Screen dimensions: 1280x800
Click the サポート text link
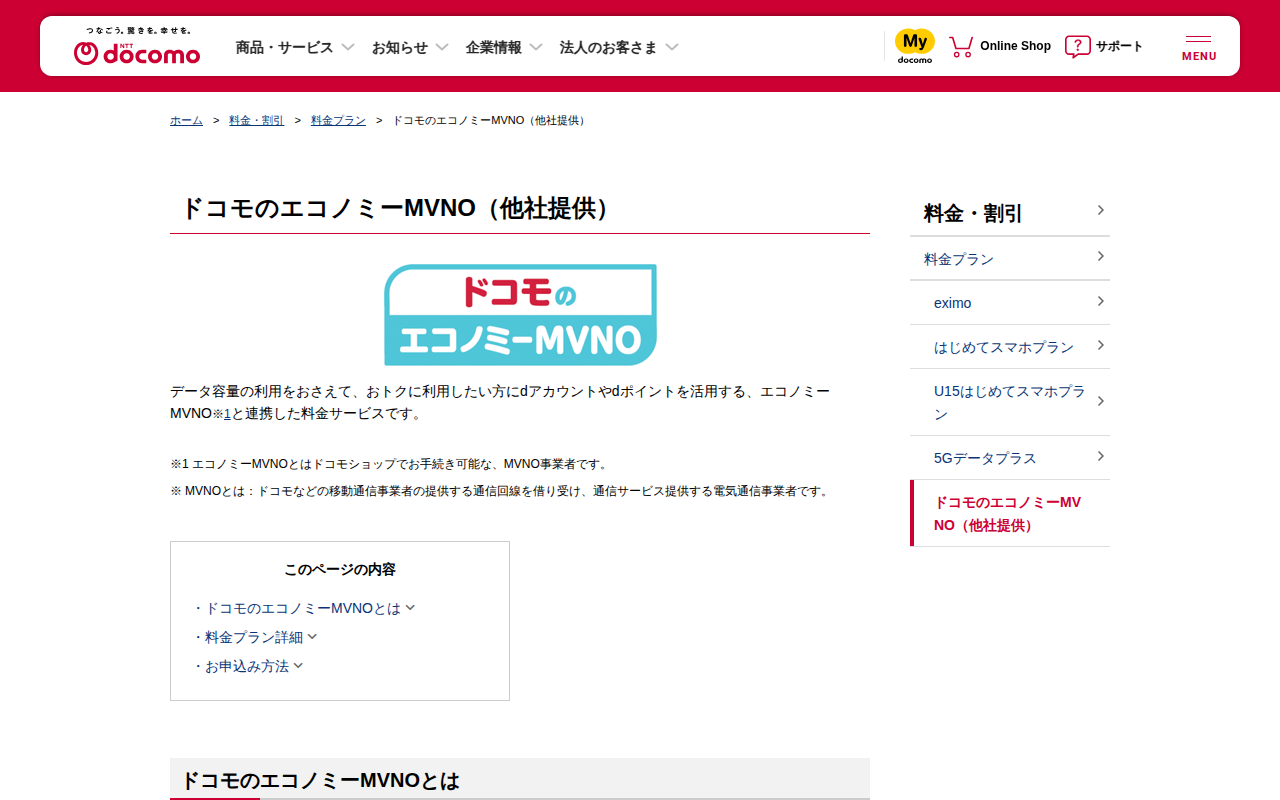[x=1119, y=46]
